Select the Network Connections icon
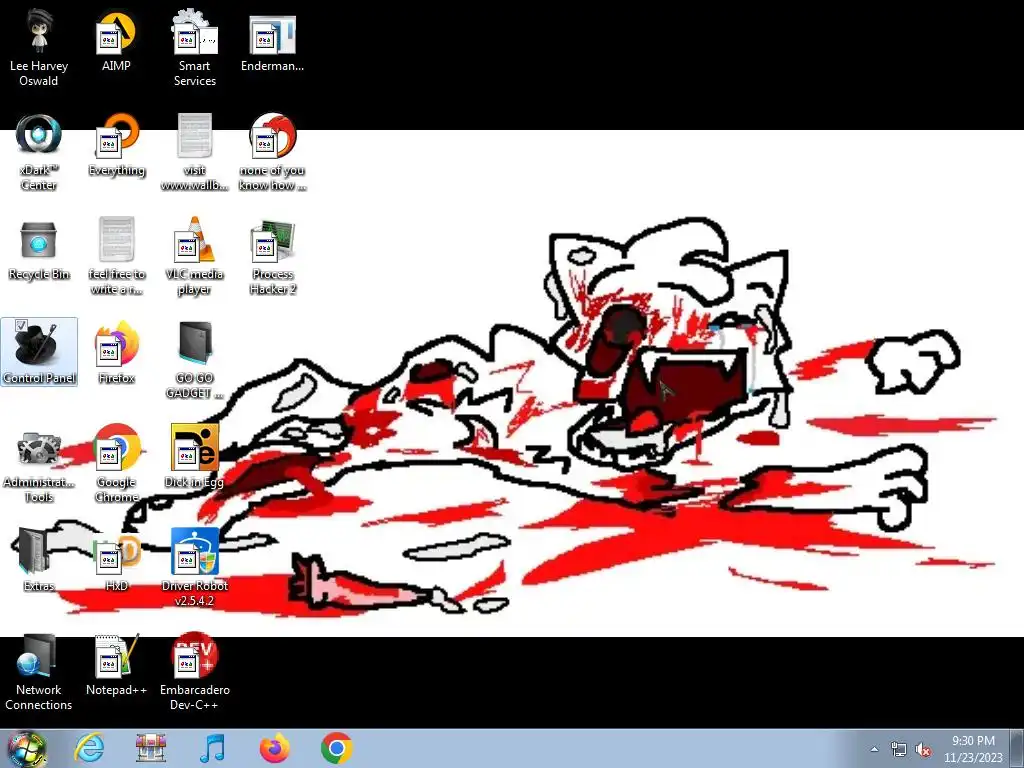 (39, 672)
